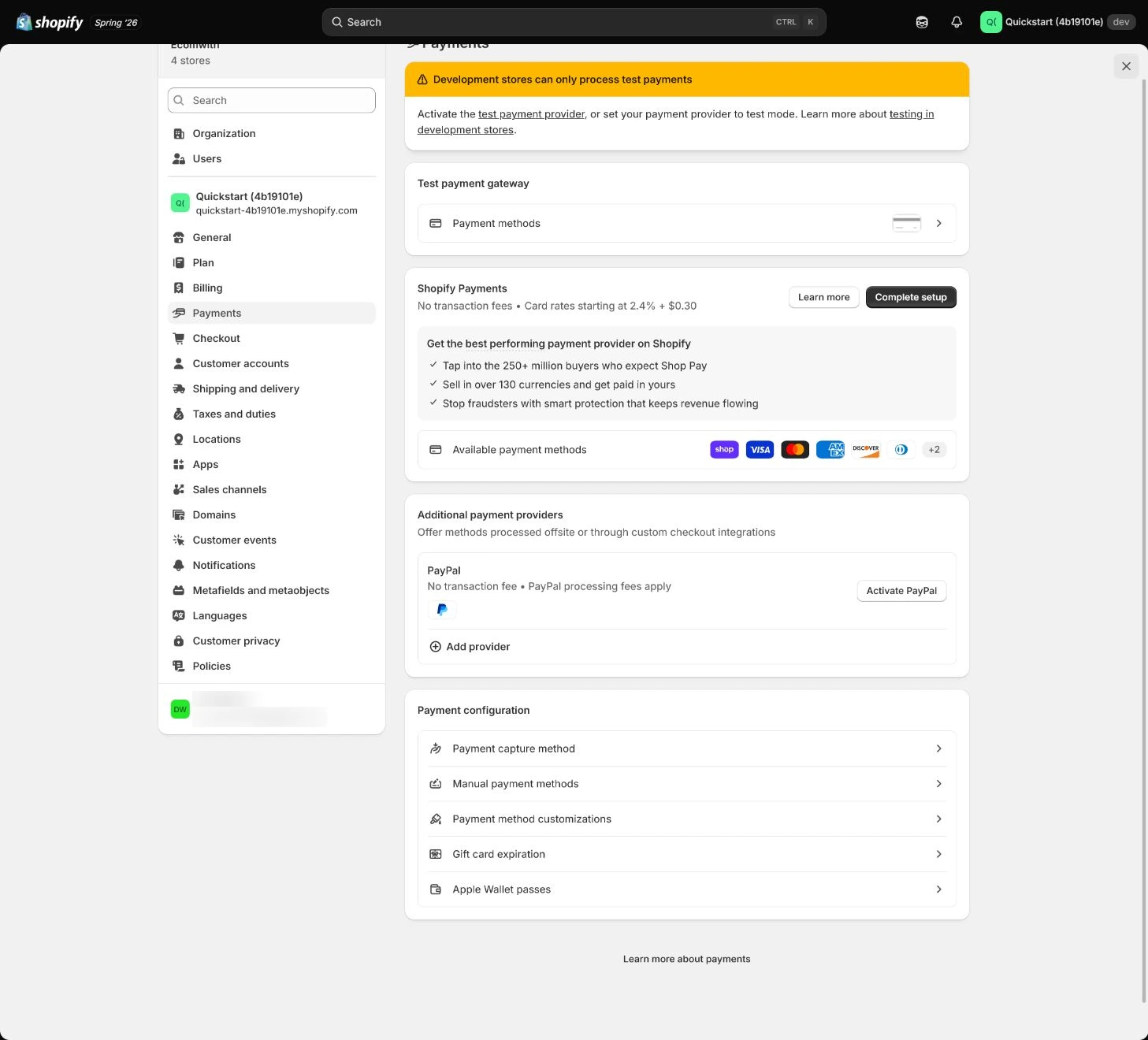
Task: Open the Sidekick assistant icon beside the bell
Action: click(922, 22)
